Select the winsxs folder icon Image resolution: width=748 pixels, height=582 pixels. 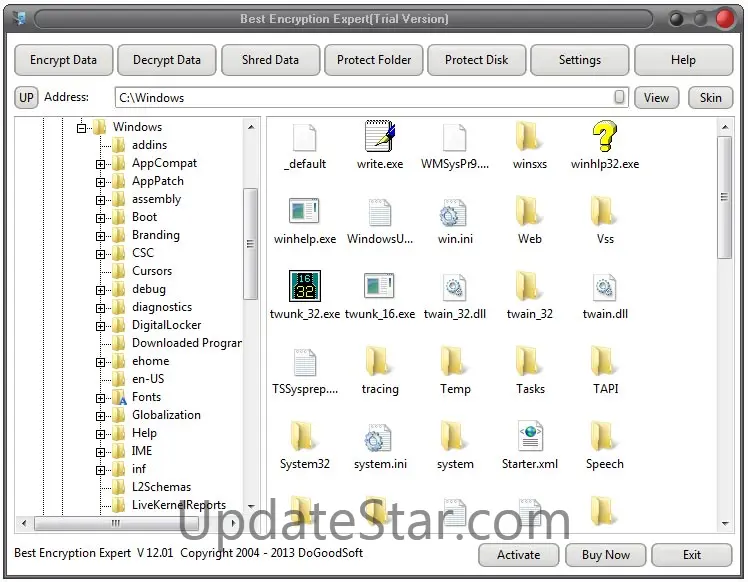point(529,136)
